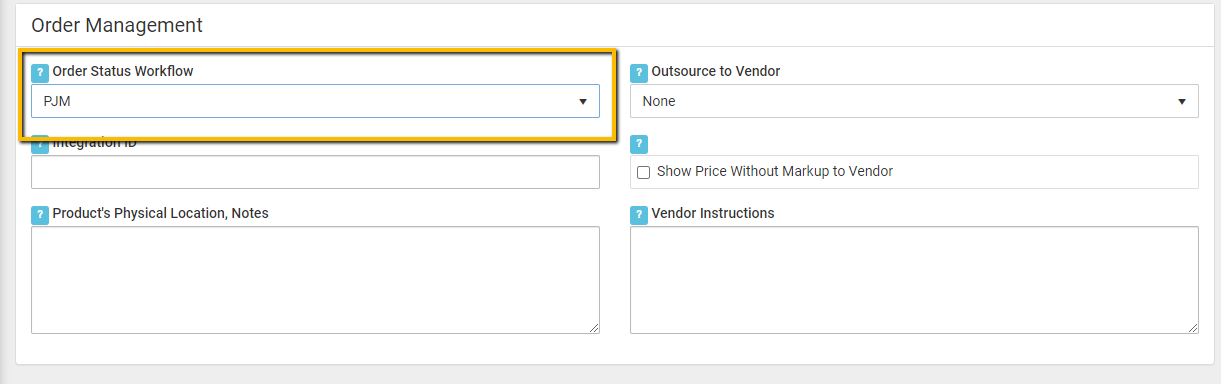
Task: Click inside the Vendor Instructions textarea
Action: pyautogui.click(x=914, y=280)
